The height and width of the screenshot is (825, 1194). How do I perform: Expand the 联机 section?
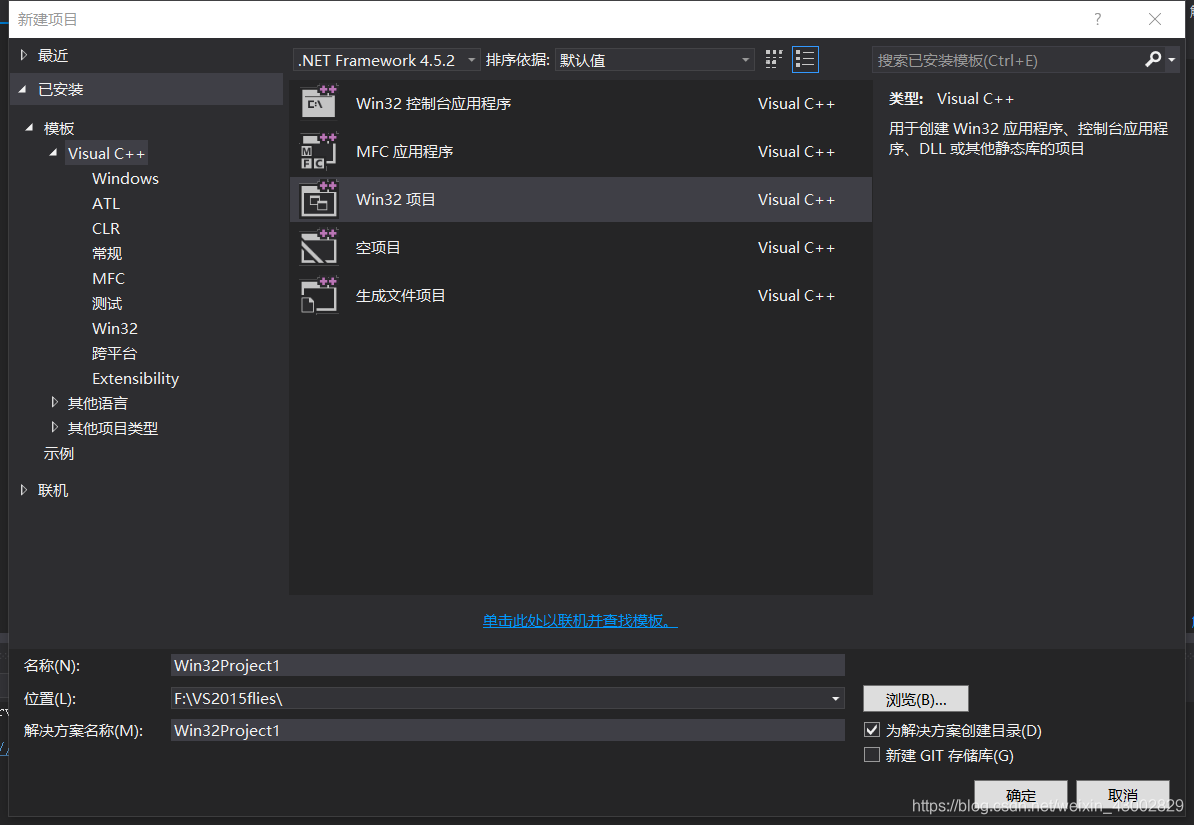(x=24, y=490)
